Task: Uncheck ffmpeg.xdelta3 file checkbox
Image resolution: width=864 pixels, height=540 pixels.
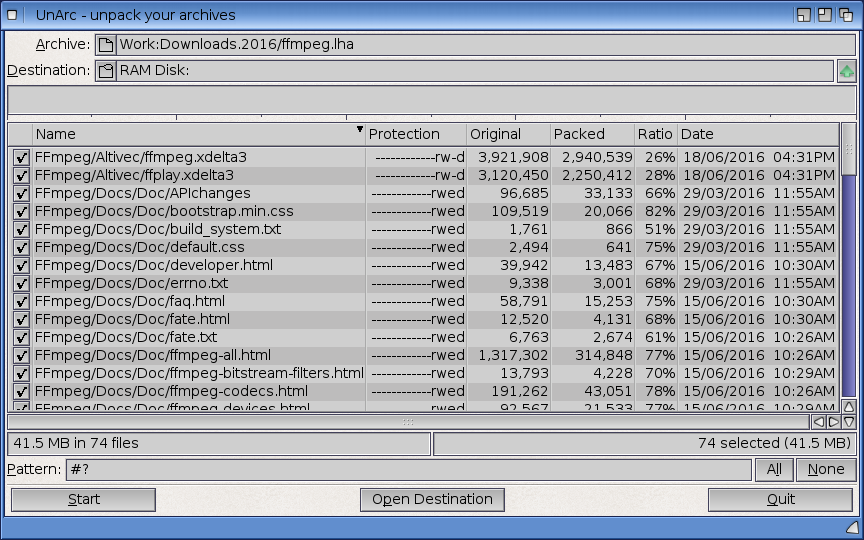Action: (21, 157)
